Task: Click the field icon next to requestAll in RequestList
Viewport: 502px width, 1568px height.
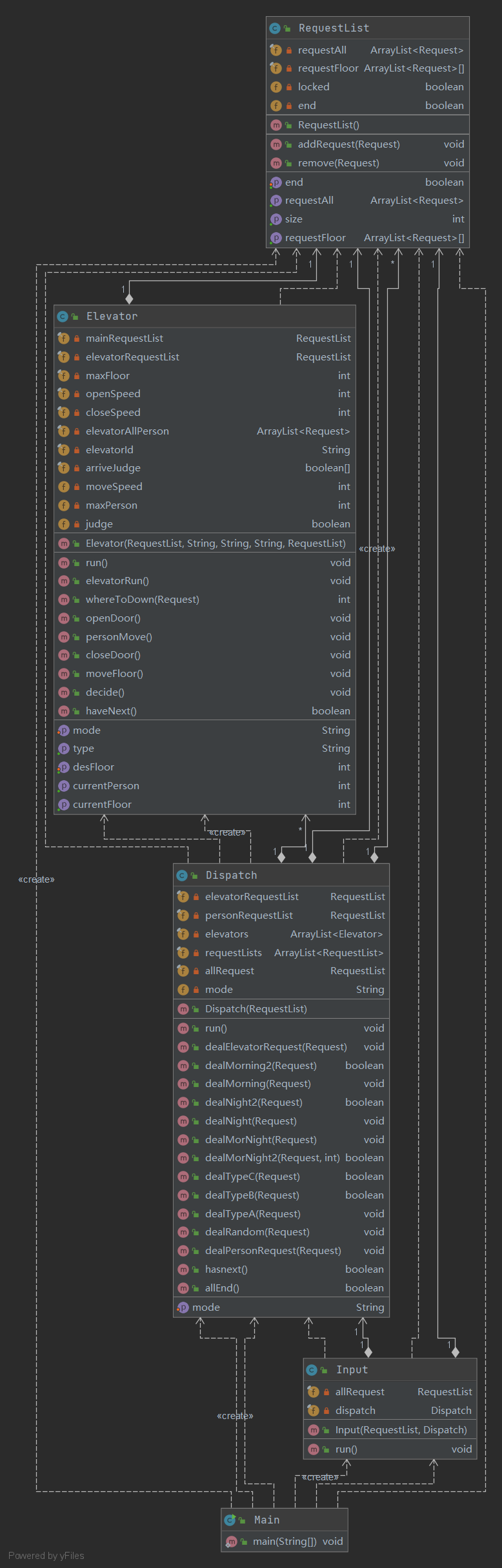Action: pos(276,50)
